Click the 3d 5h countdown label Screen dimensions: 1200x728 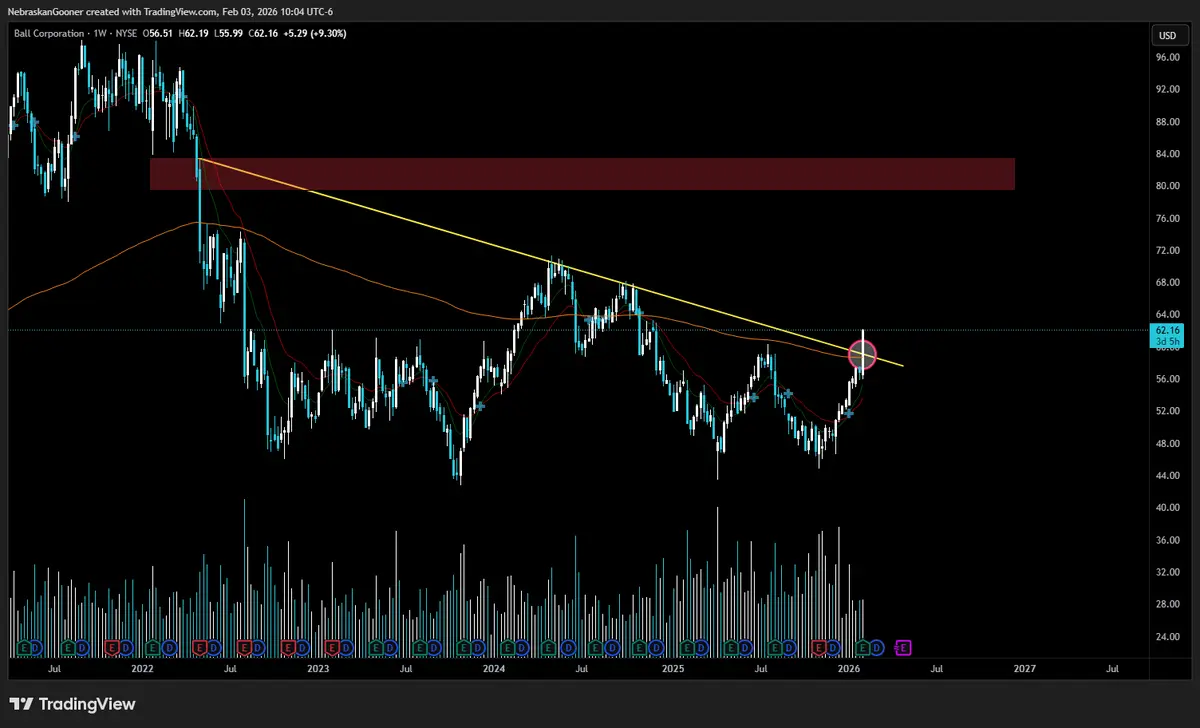[1167, 342]
